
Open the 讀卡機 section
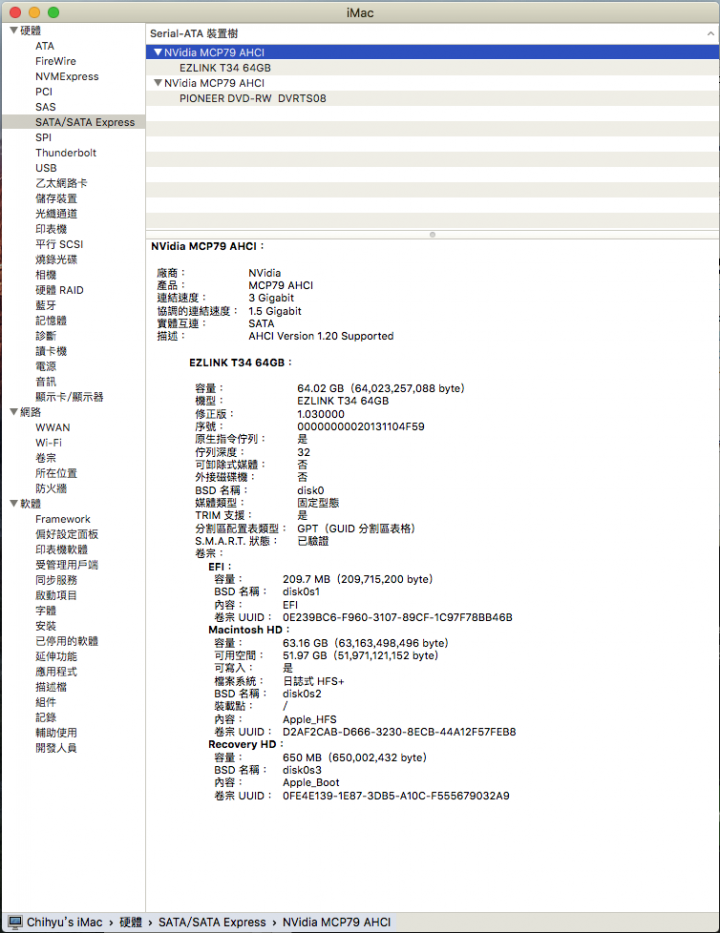pos(51,351)
